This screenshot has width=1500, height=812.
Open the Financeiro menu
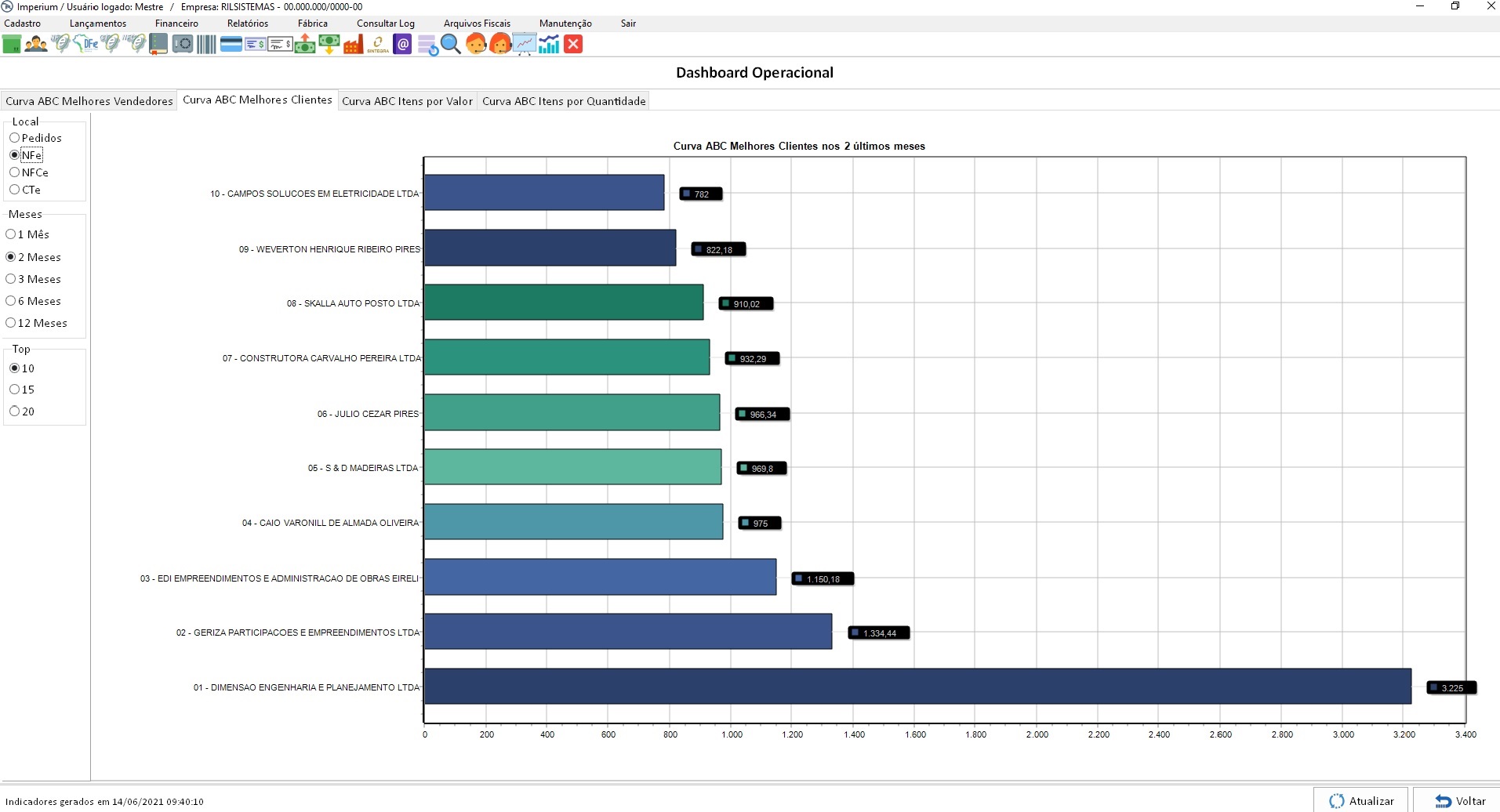(x=176, y=24)
